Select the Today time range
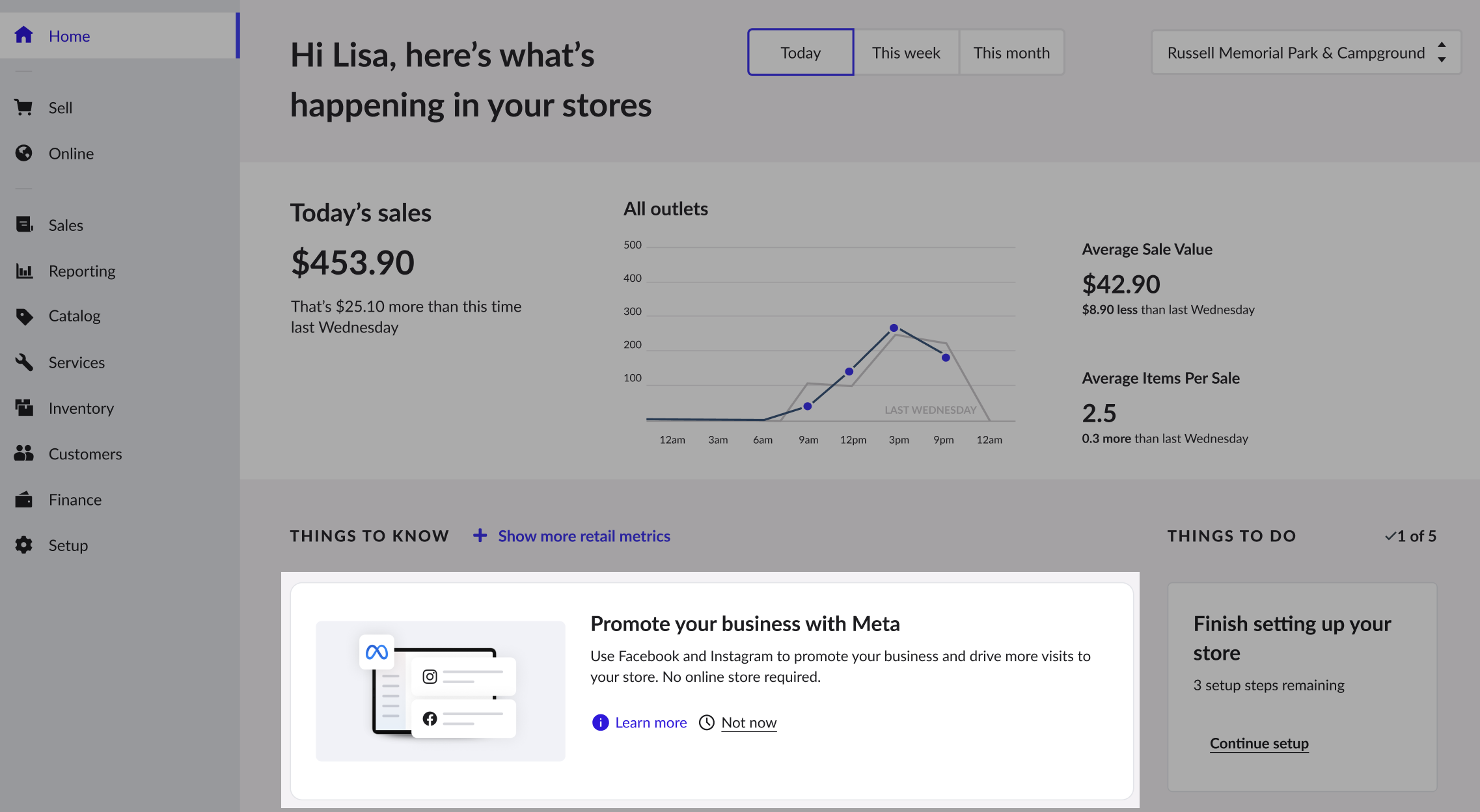 click(801, 52)
